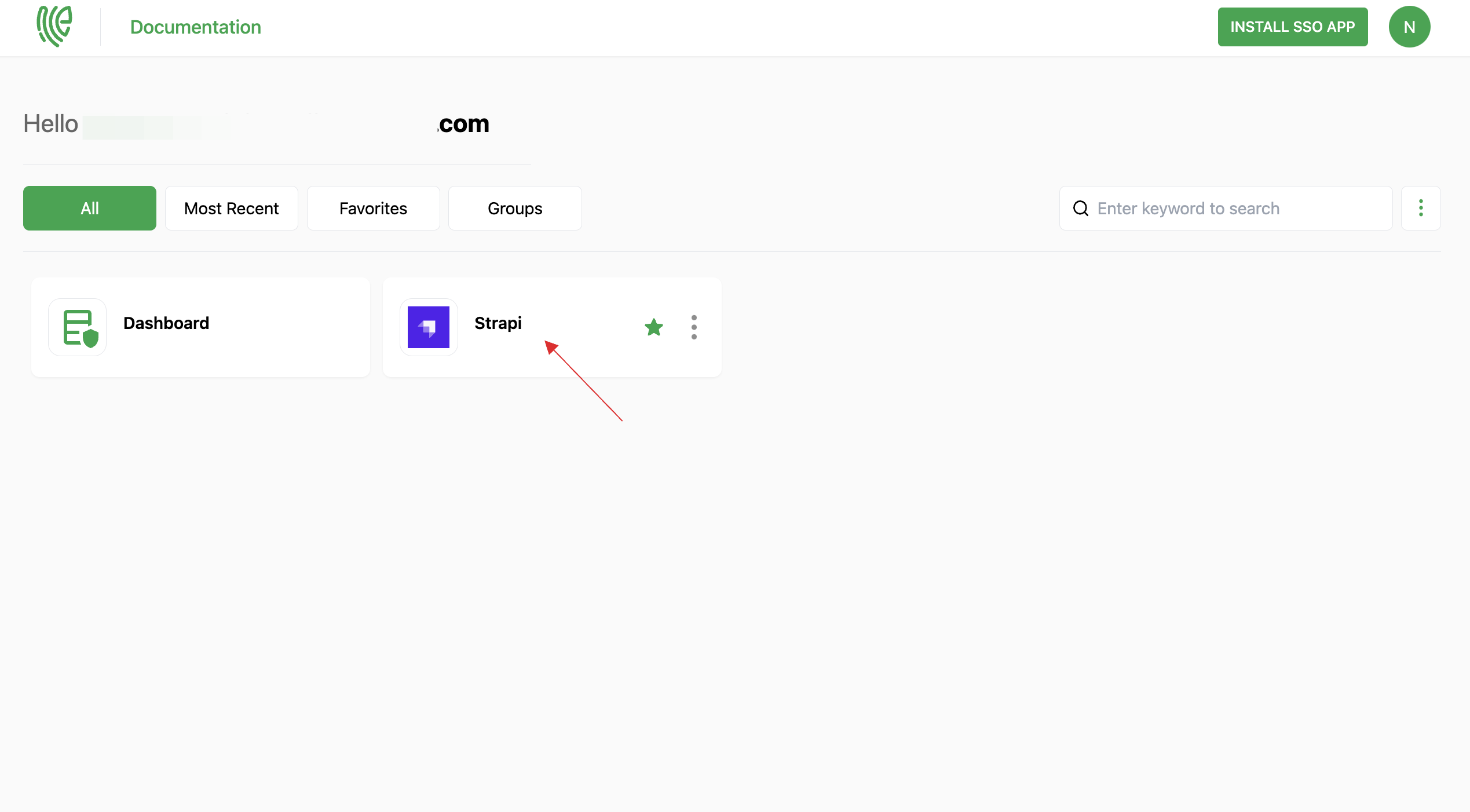This screenshot has width=1470, height=812.
Task: Open the N user avatar menu
Action: (1409, 27)
